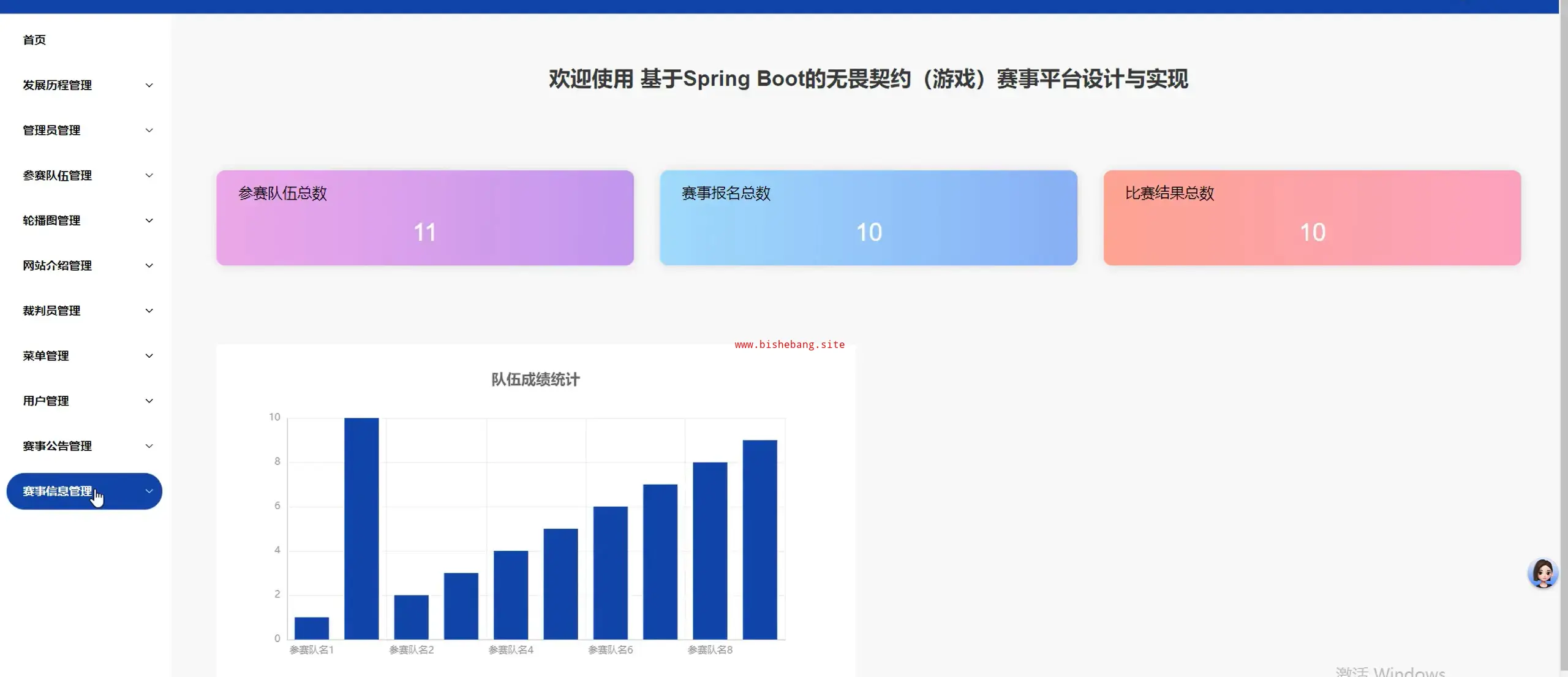Click chevron next to 用户管理

click(x=149, y=401)
